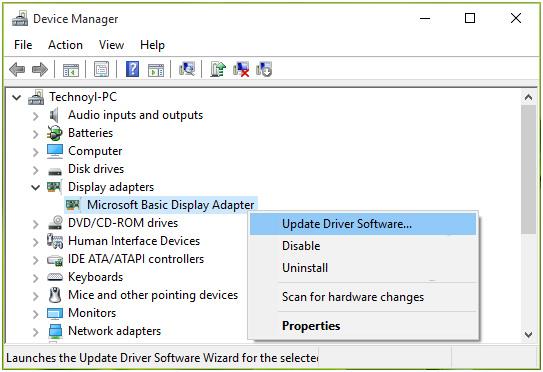Click the status bar Launches the Update text
This screenshot has height=372, width=543.
tap(162, 357)
